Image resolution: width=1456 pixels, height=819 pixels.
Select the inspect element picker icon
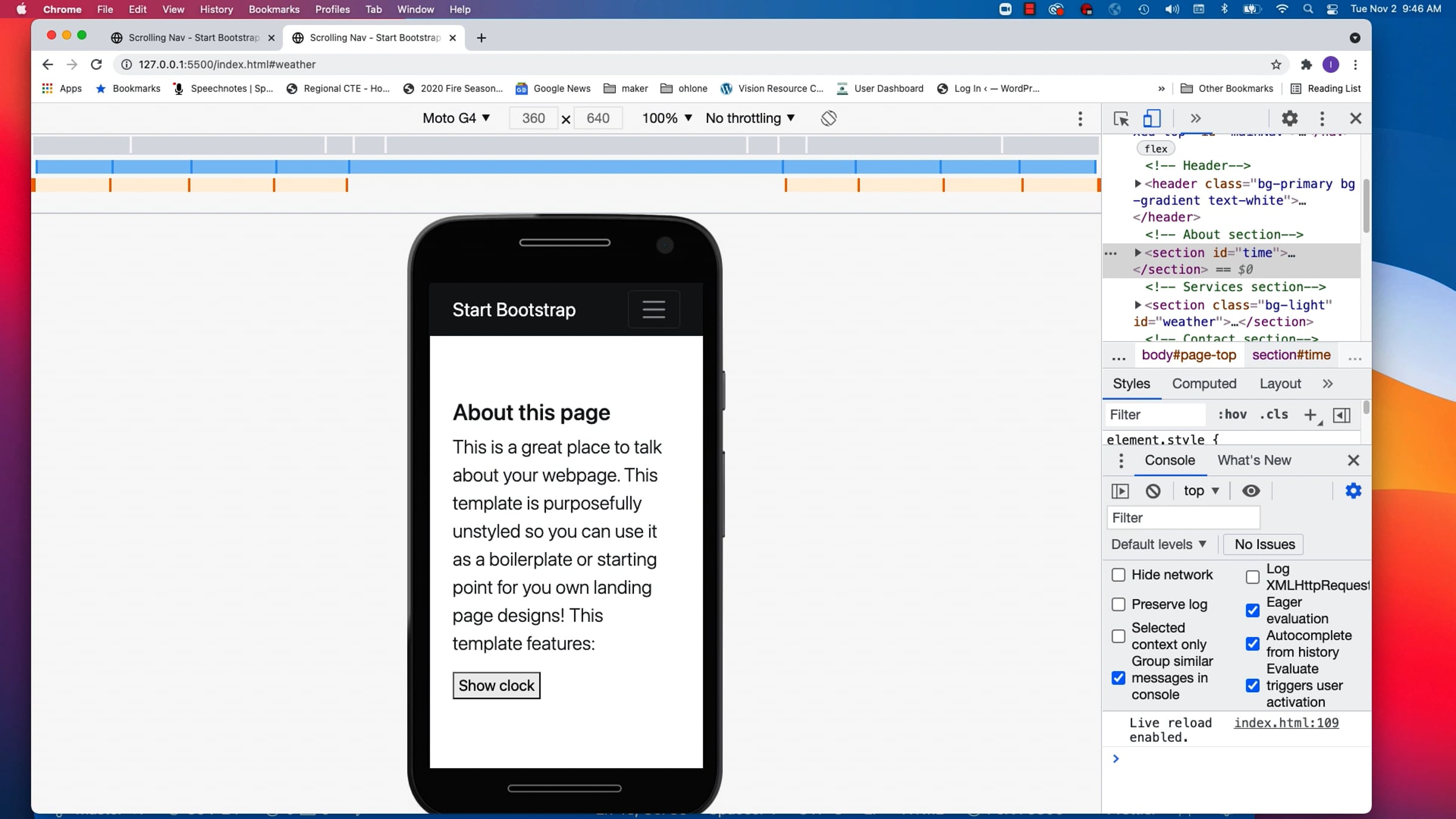(x=1121, y=118)
